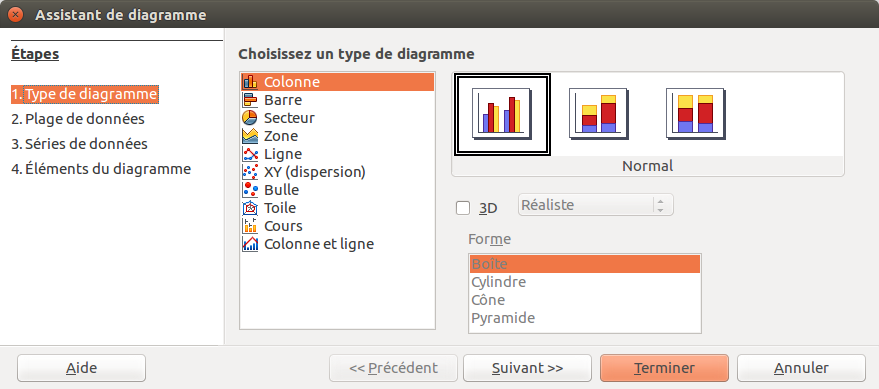The width and height of the screenshot is (879, 389).
Task: Select the Cours stock chart icon
Action: (250, 225)
